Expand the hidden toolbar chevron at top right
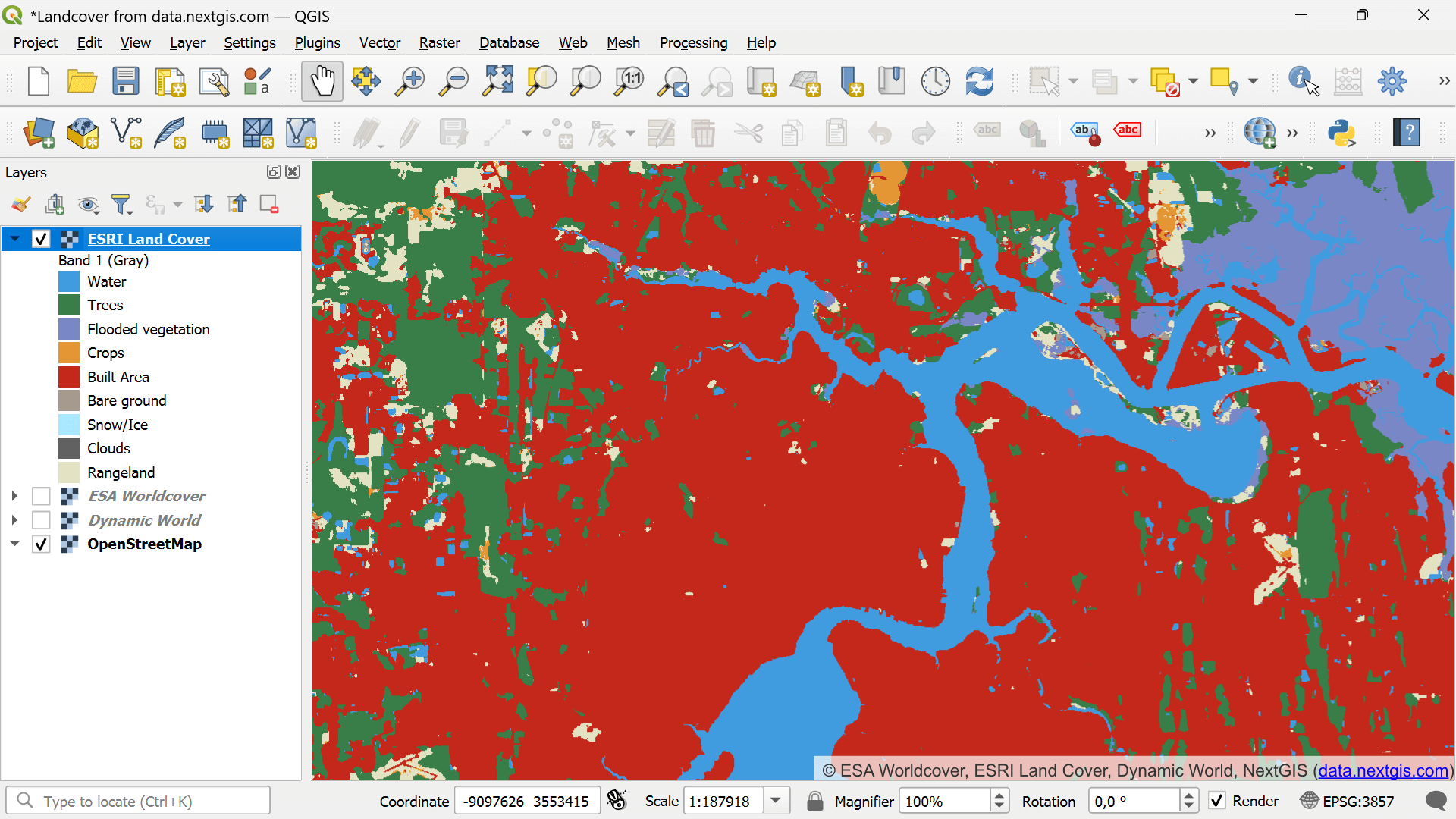This screenshot has height=819, width=1456. tap(1444, 81)
